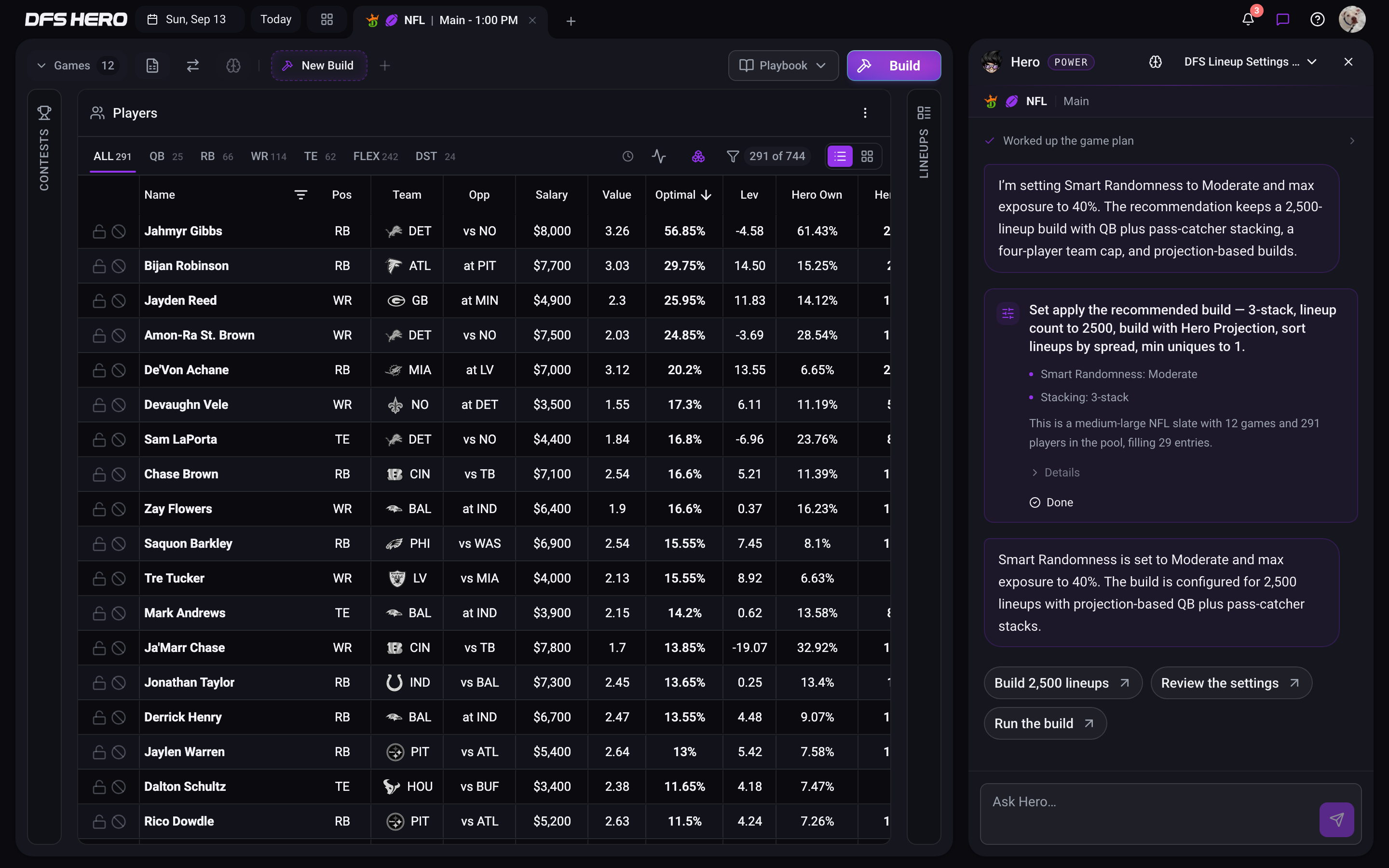Open the document notes icon beside Games

(152, 66)
